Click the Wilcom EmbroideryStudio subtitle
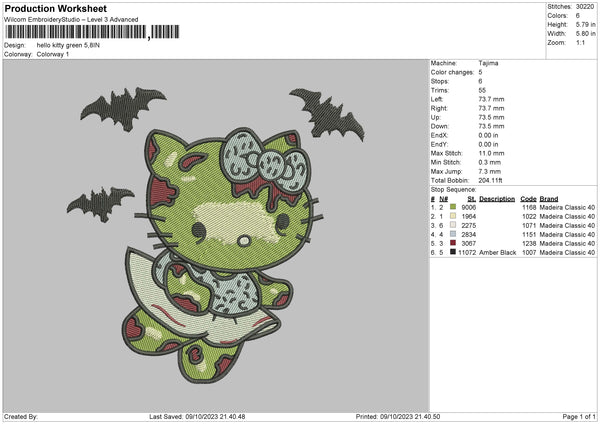 tap(71, 20)
